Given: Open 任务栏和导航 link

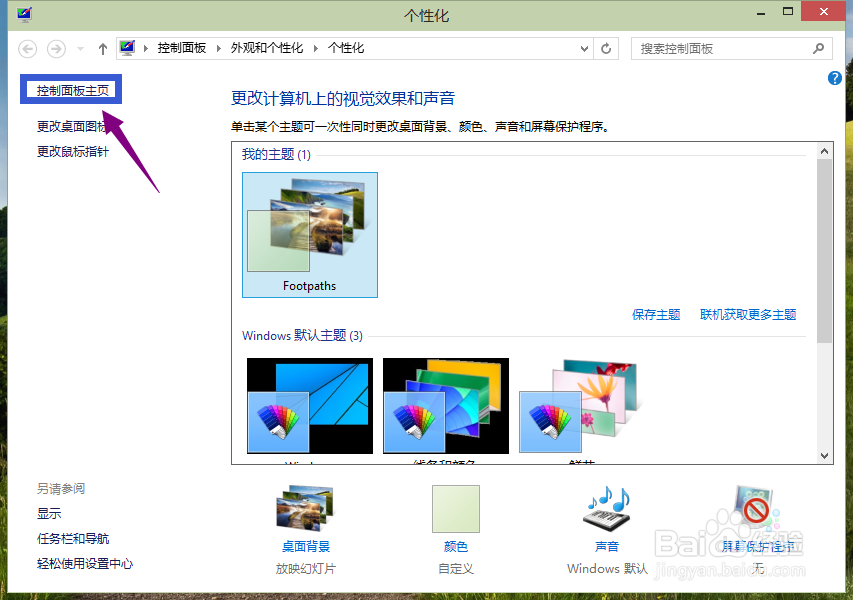Looking at the screenshot, I should (73, 538).
